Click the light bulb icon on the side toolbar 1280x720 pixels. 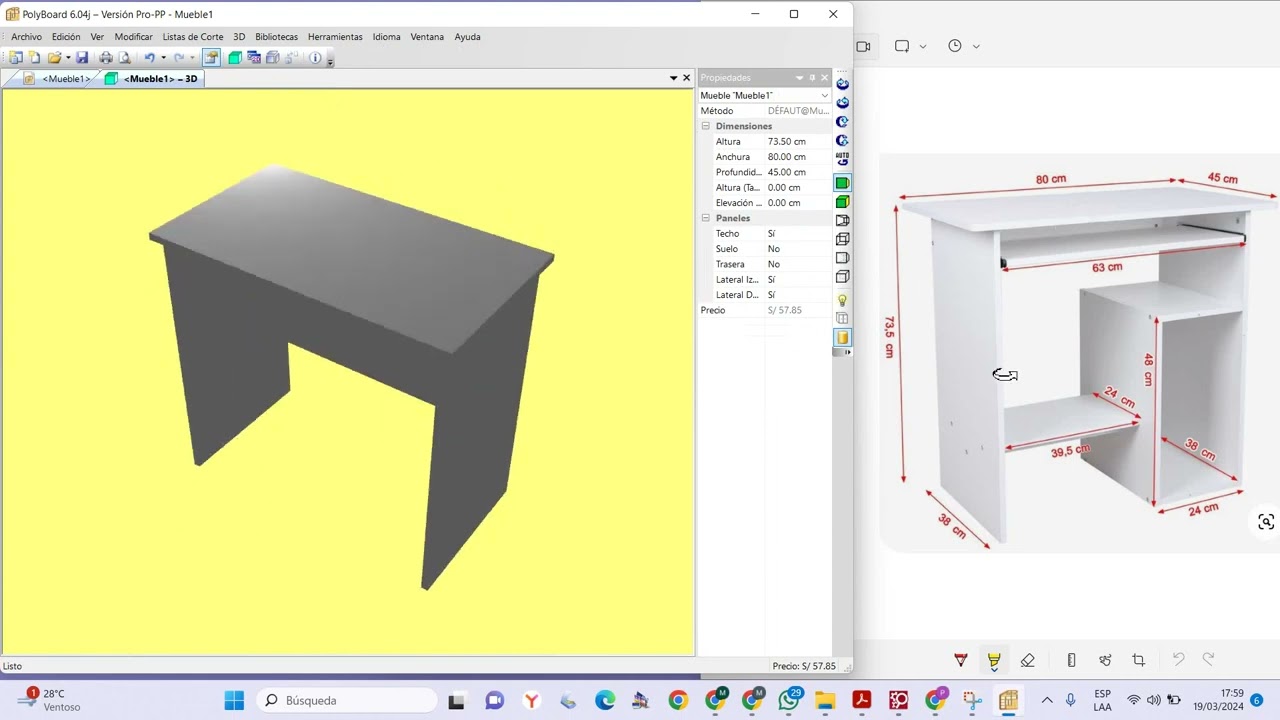842,300
